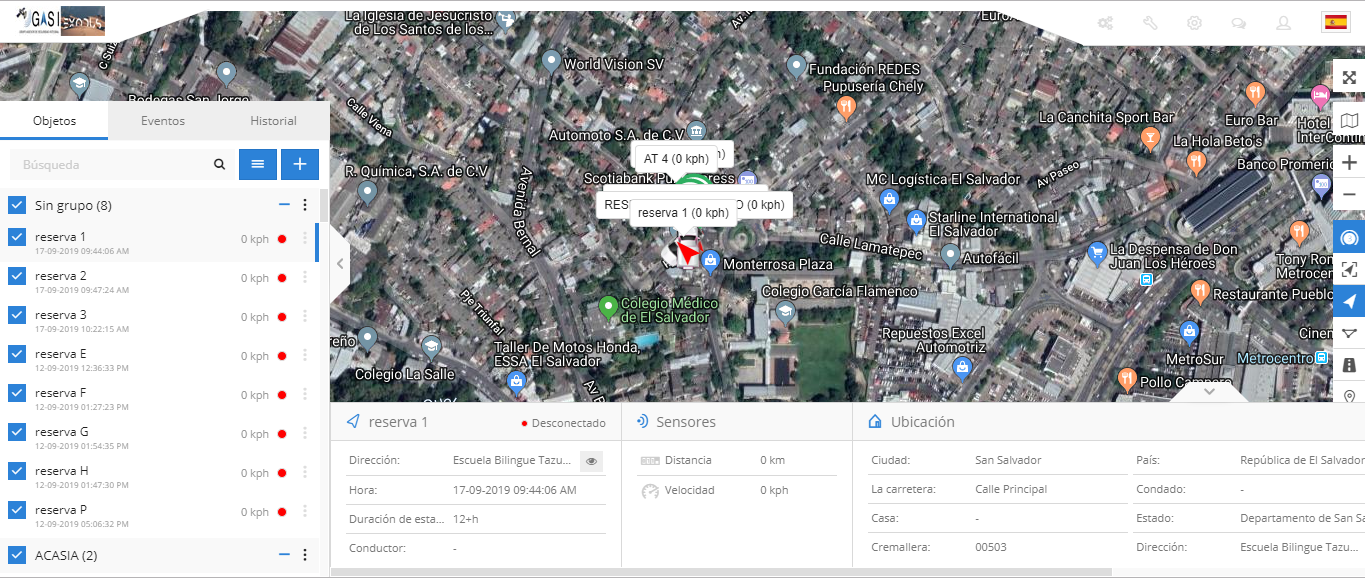
Task: Zoom in the map with plus icon
Action: 1349,163
